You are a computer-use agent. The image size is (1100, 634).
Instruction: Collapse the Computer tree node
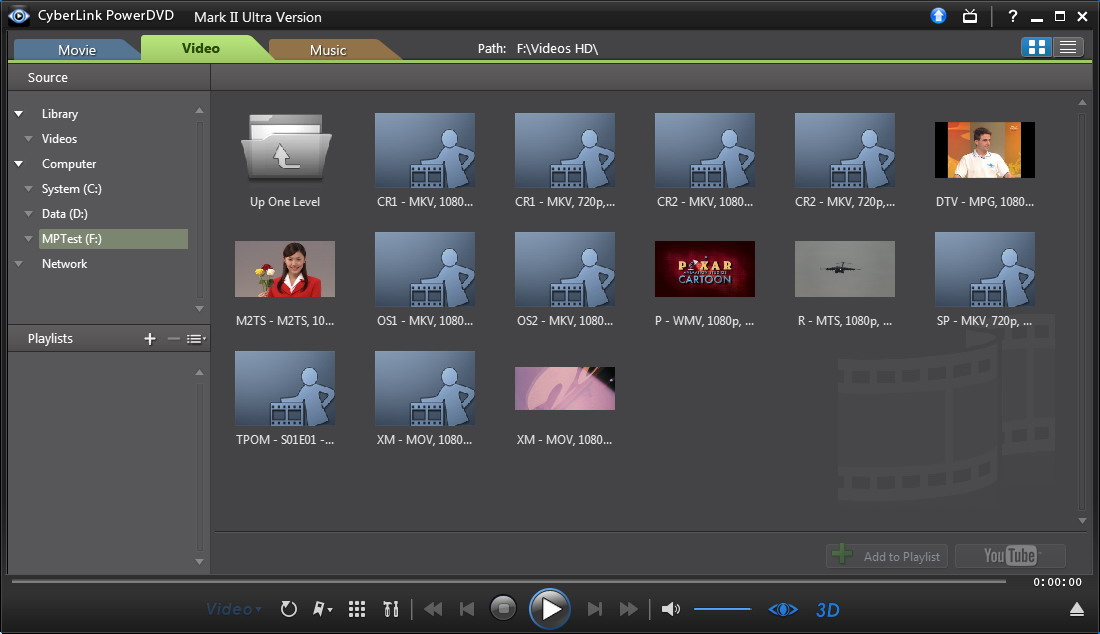point(19,164)
